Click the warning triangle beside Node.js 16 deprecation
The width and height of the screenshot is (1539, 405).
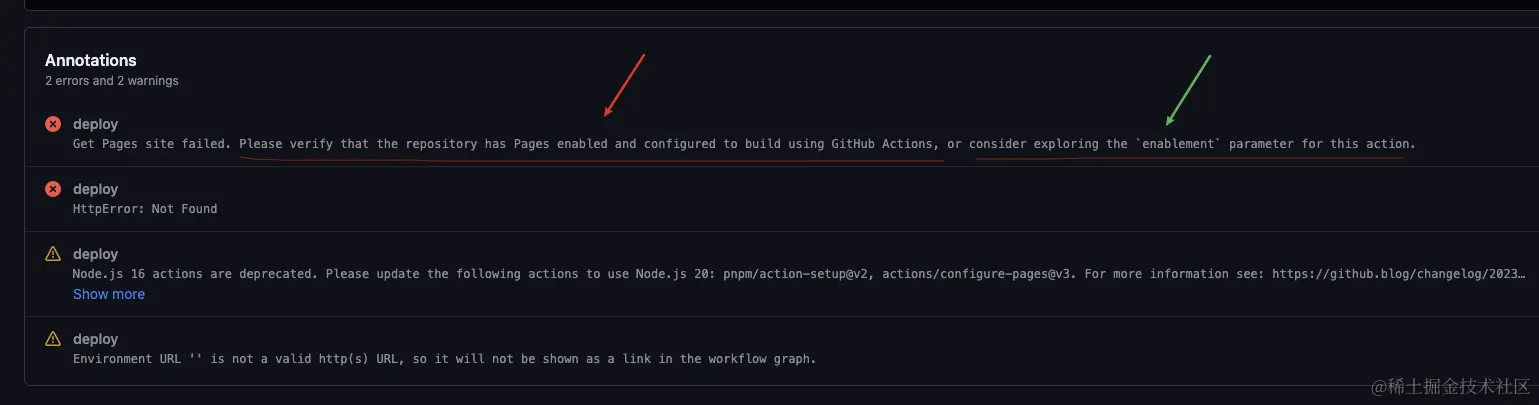coord(53,254)
